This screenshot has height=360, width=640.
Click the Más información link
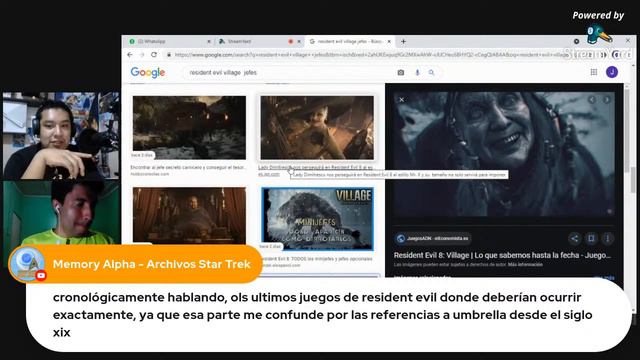(525, 264)
